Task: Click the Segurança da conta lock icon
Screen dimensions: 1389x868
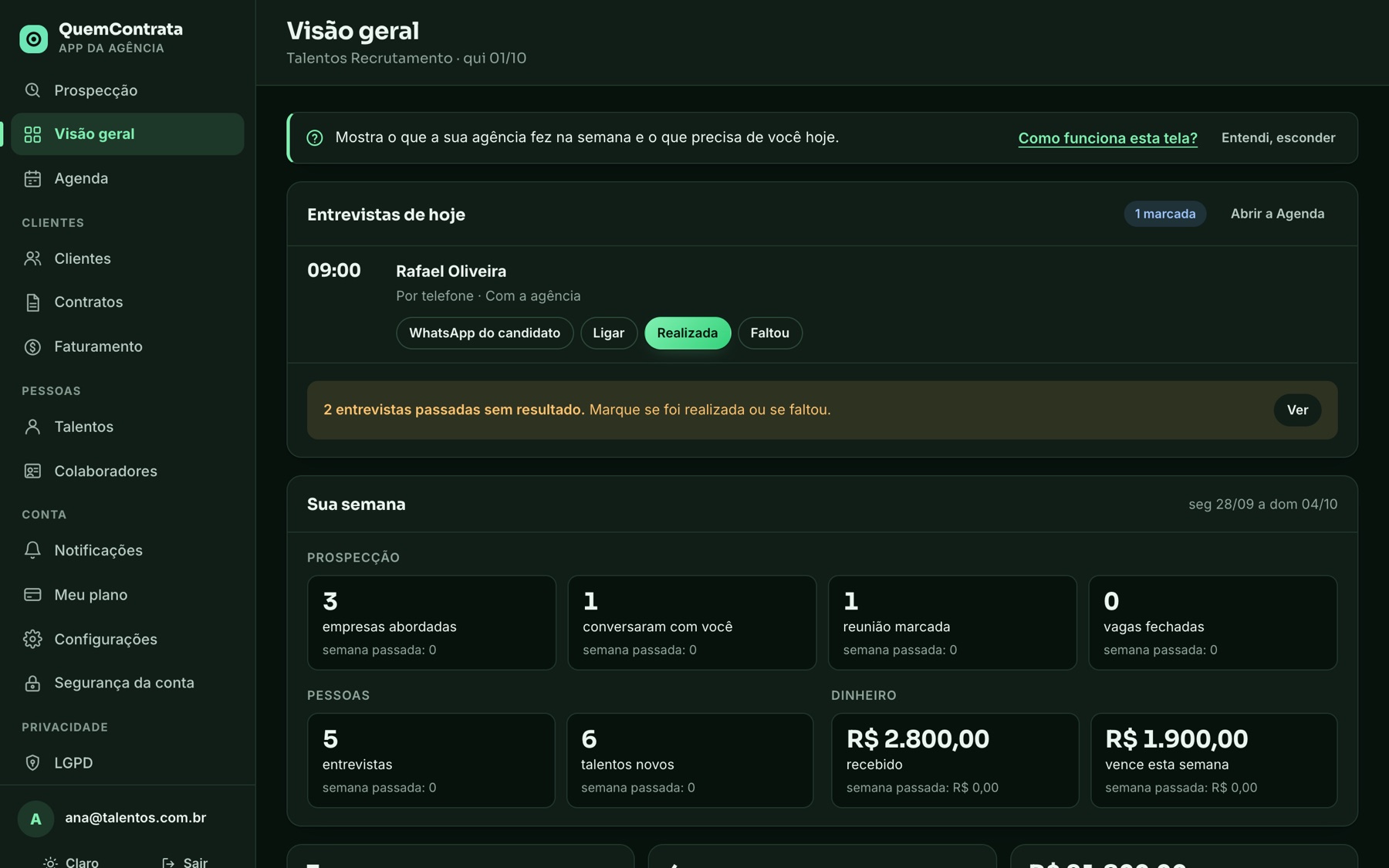Action: pos(32,684)
